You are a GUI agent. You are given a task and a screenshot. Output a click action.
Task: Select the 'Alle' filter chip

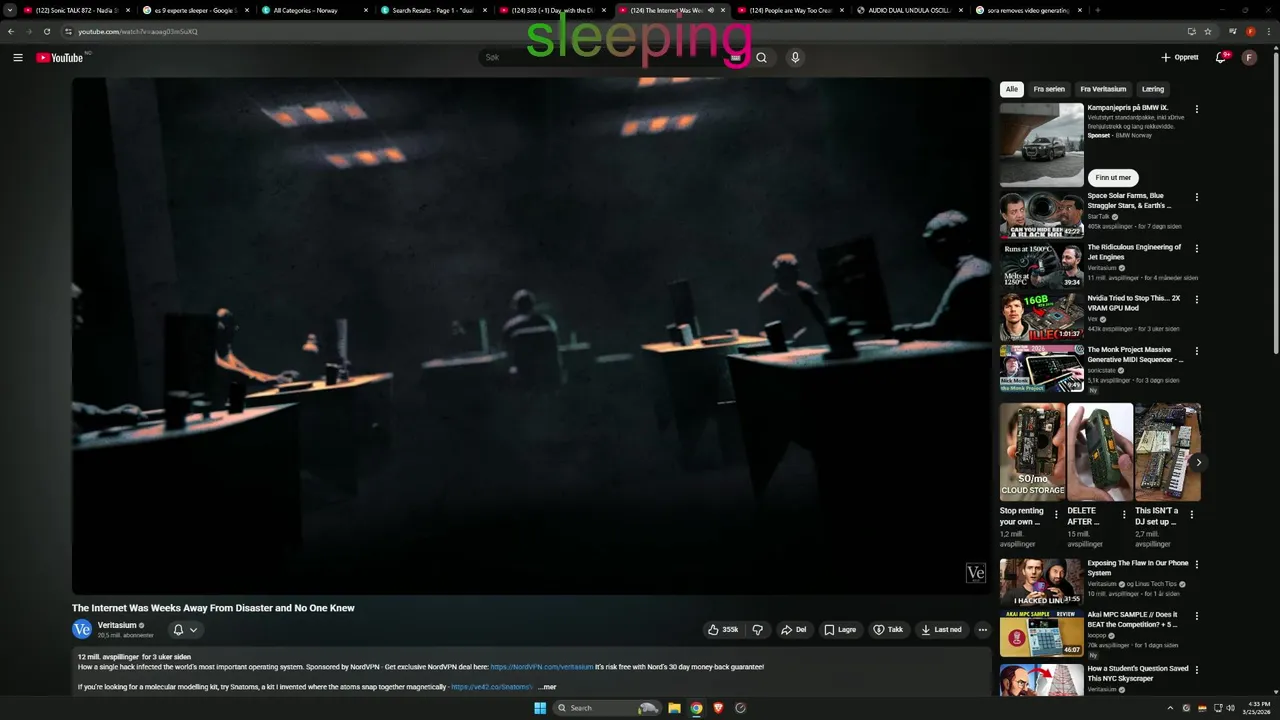1012,89
